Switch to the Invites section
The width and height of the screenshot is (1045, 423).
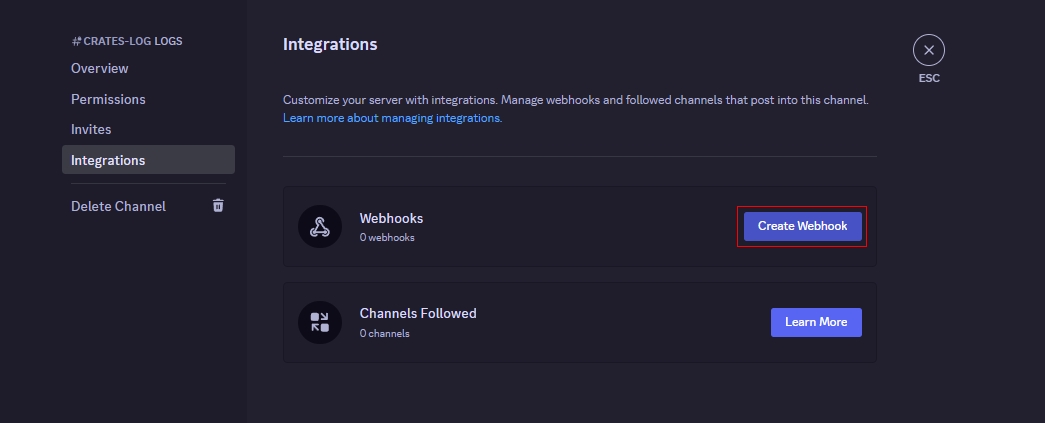coord(91,130)
